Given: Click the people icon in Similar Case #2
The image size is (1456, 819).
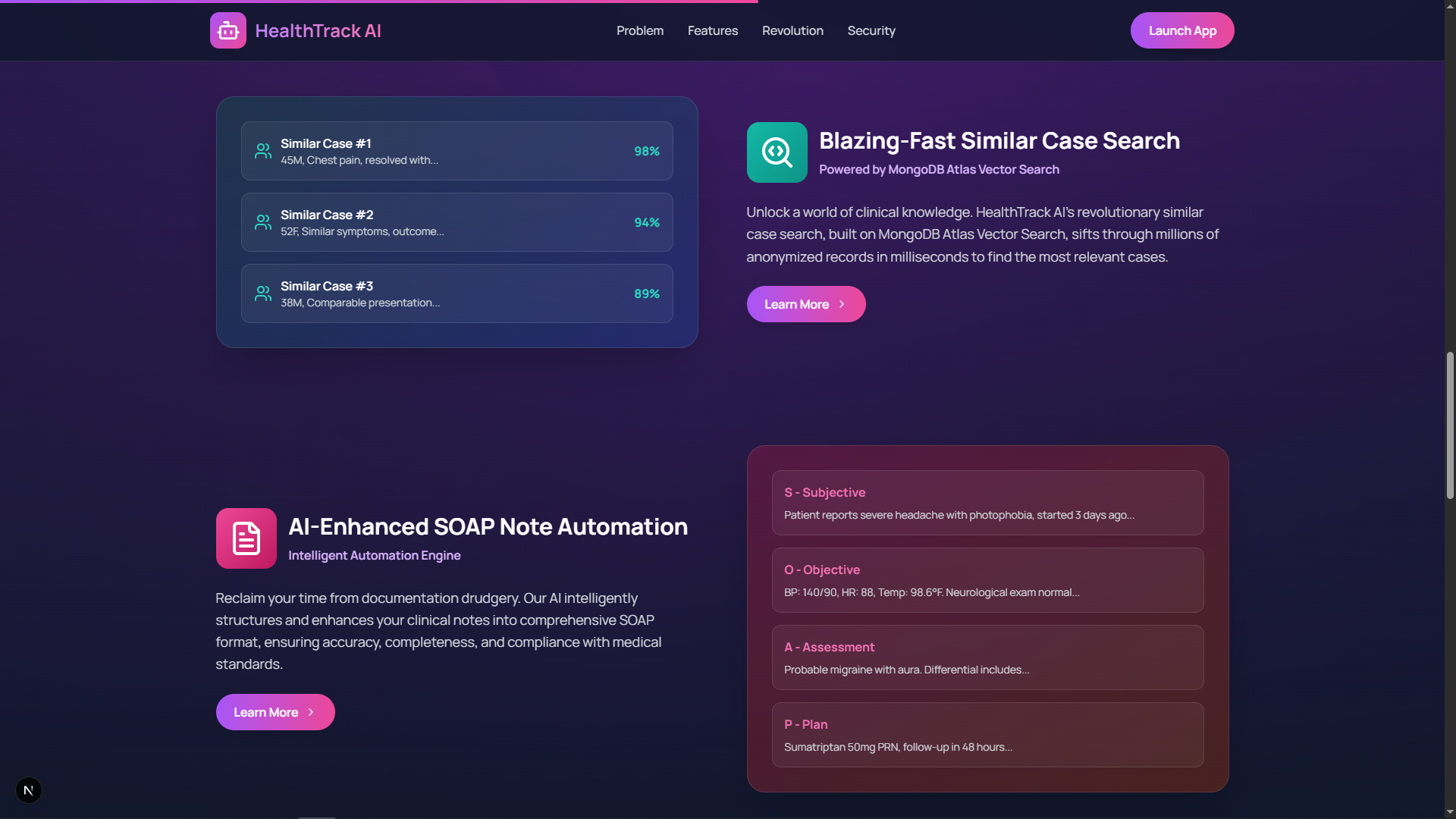Looking at the screenshot, I should click(x=263, y=222).
